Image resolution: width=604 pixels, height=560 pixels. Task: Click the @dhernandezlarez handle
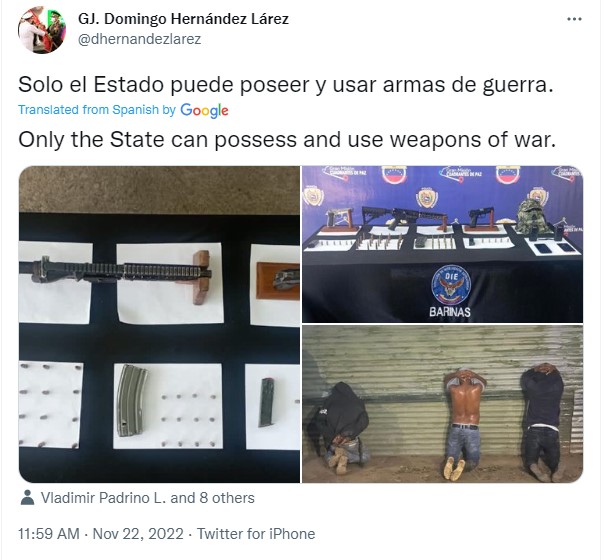click(x=139, y=39)
